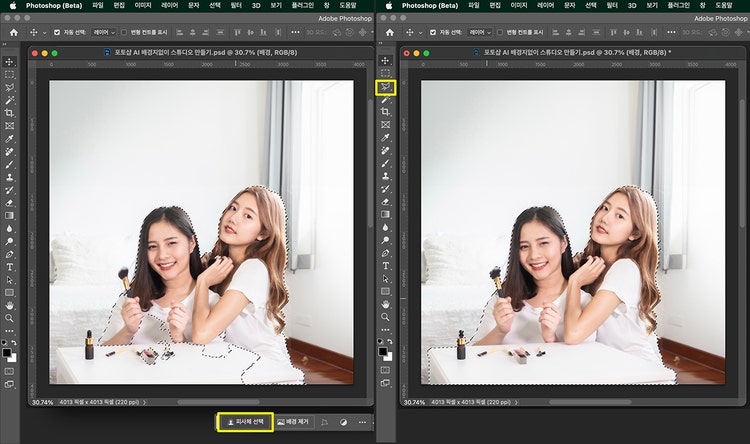
Task: Open the edit toolbar three-dot button in left toolbar
Action: (x=9, y=331)
